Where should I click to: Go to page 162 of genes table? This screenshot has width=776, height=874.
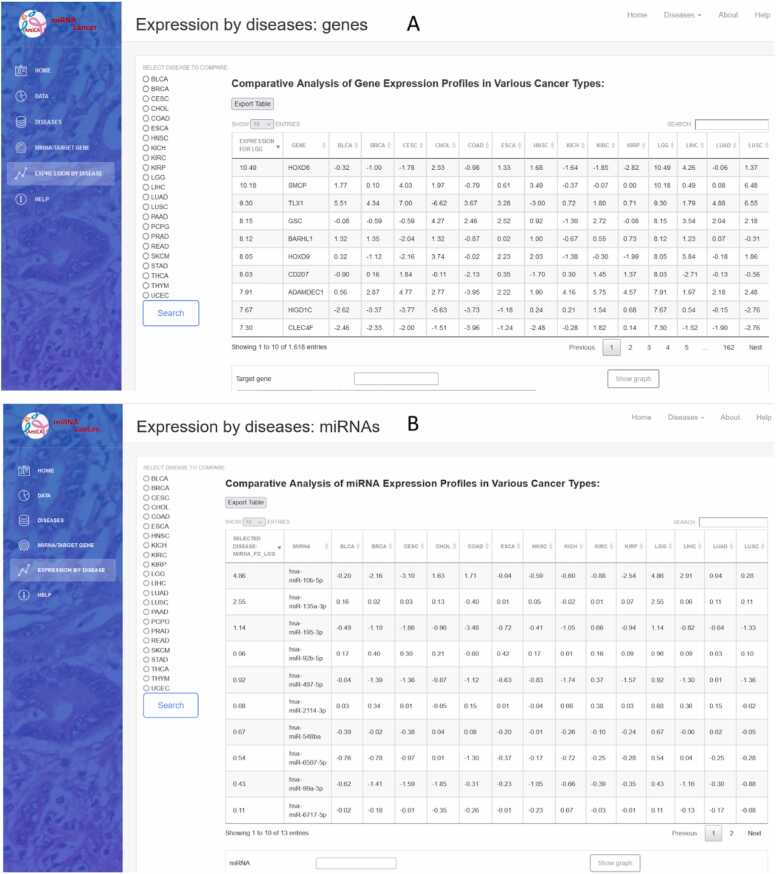[728, 347]
